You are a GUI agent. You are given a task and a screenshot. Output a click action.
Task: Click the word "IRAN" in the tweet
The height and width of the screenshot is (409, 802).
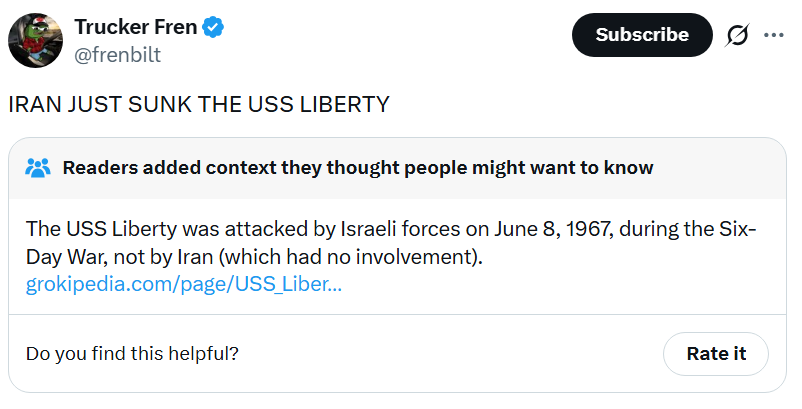[34, 105]
